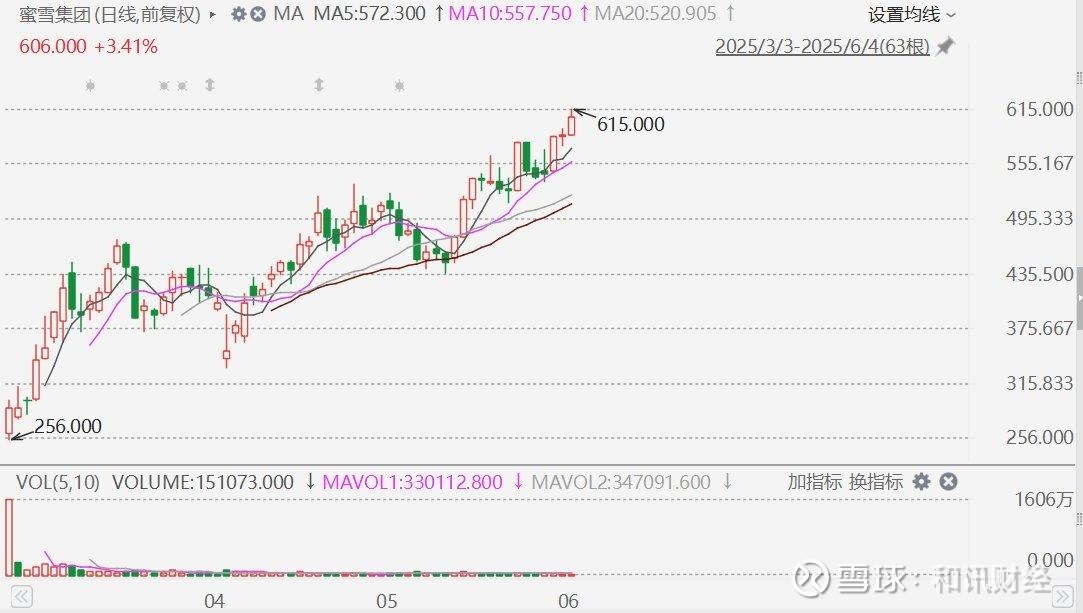Click the 1606万 volume axis label
This screenshot has width=1083, height=613.
pos(1044,499)
